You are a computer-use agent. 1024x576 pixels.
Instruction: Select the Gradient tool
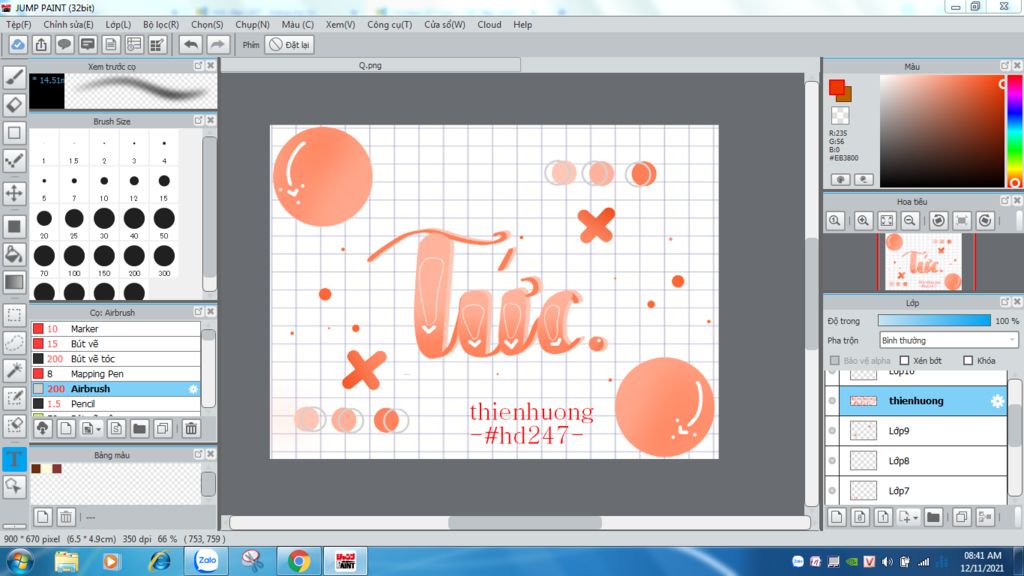14,282
